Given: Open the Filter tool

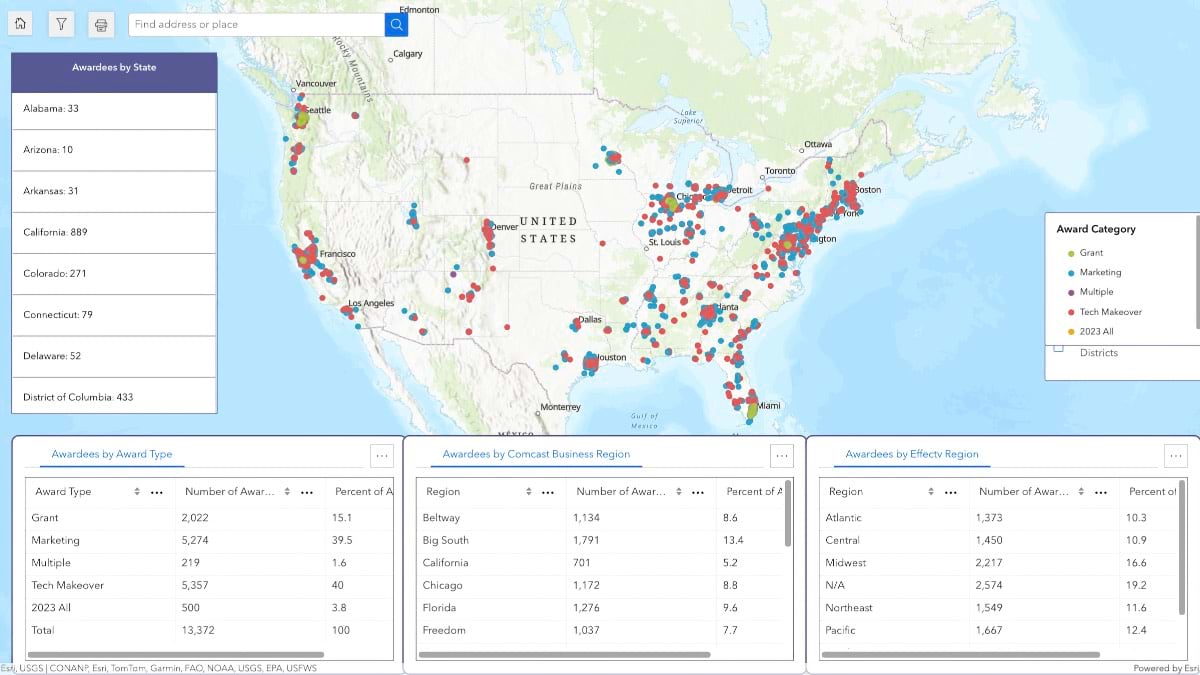Looking at the screenshot, I should [x=61, y=23].
